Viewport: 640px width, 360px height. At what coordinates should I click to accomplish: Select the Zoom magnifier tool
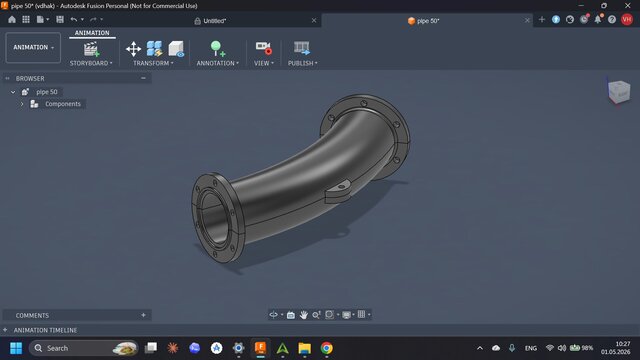pos(316,315)
